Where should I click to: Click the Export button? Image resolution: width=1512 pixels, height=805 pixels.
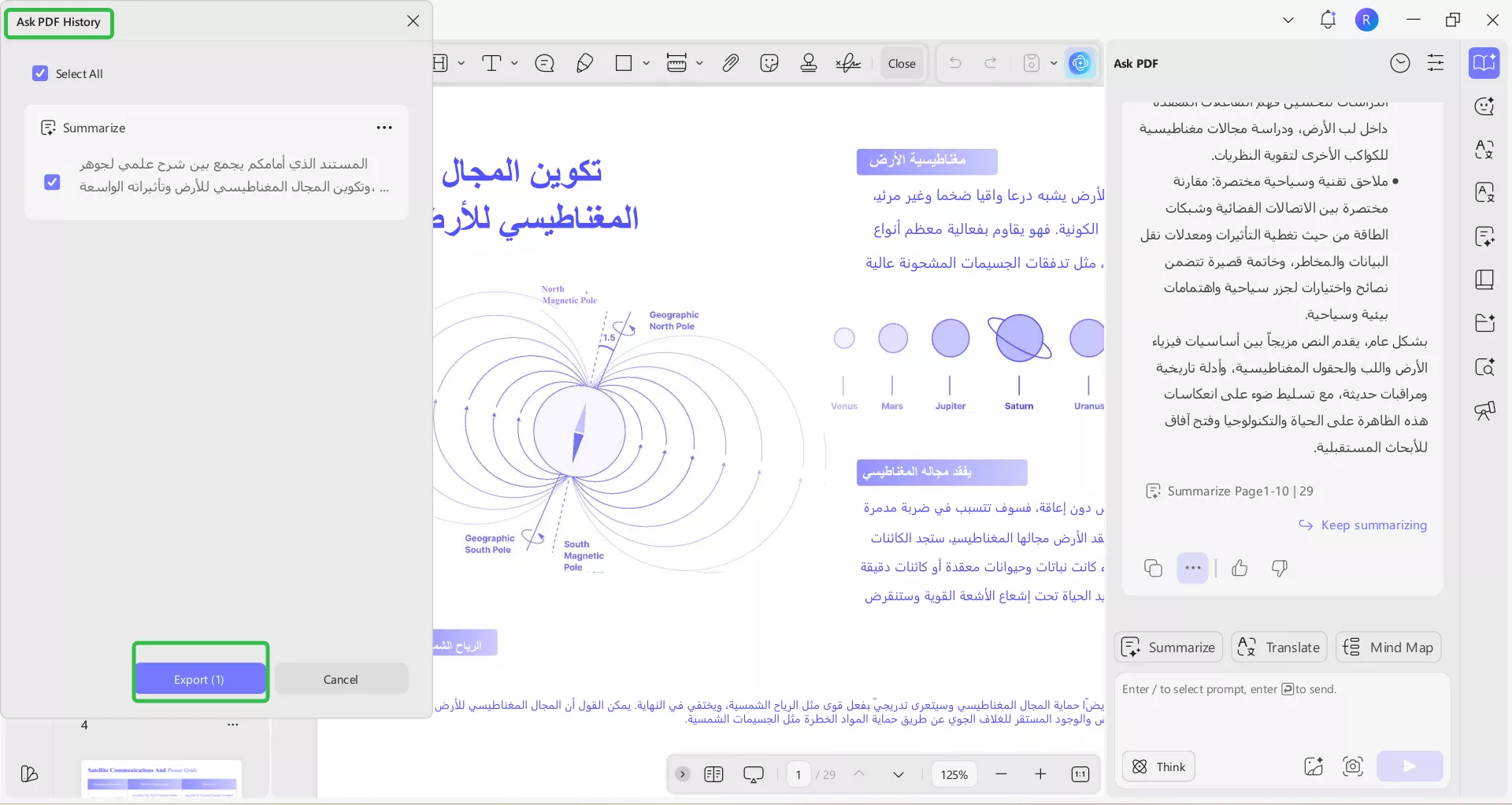(x=200, y=679)
